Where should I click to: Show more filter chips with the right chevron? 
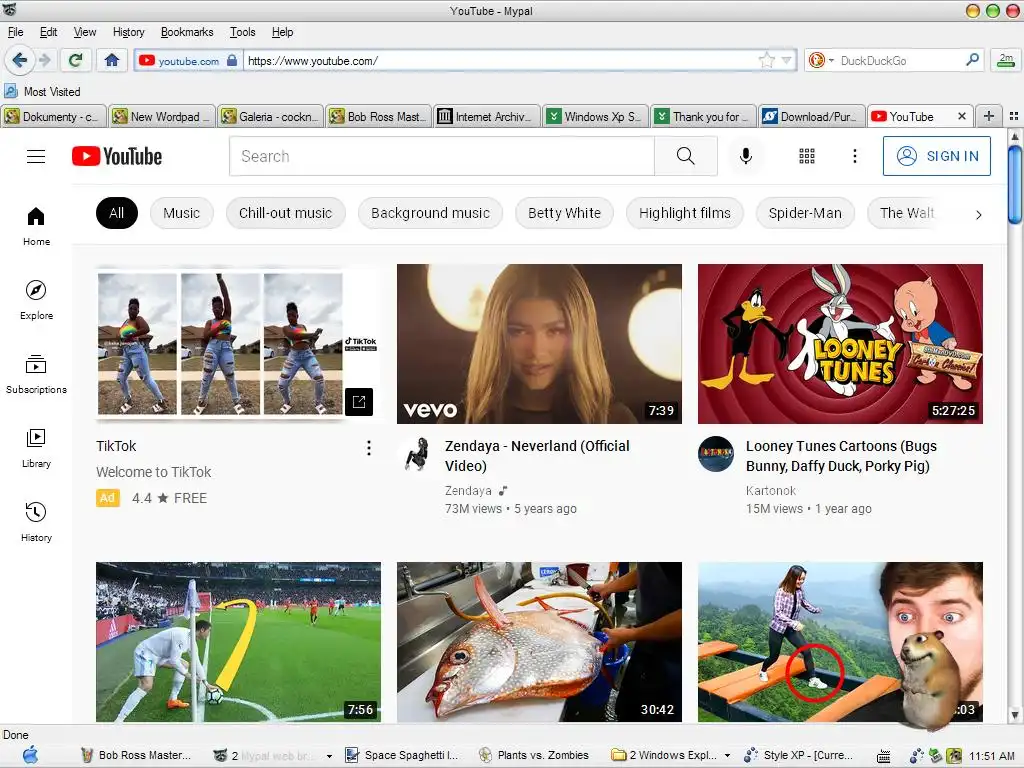coord(978,214)
